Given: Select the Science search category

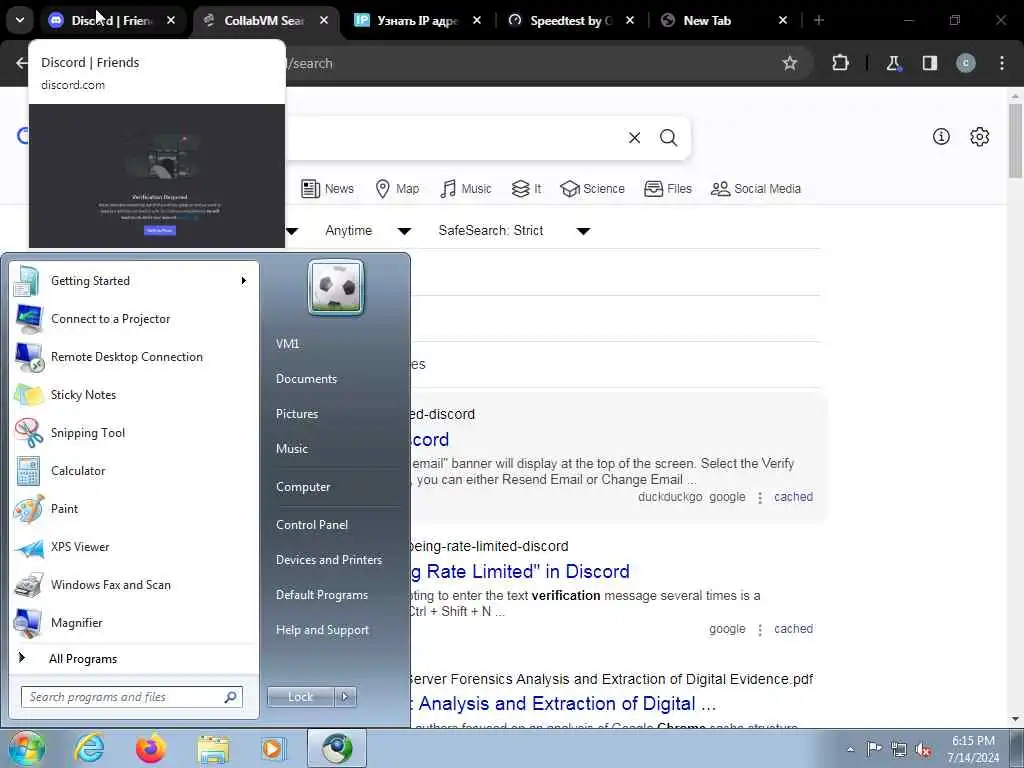Looking at the screenshot, I should pos(593,189).
